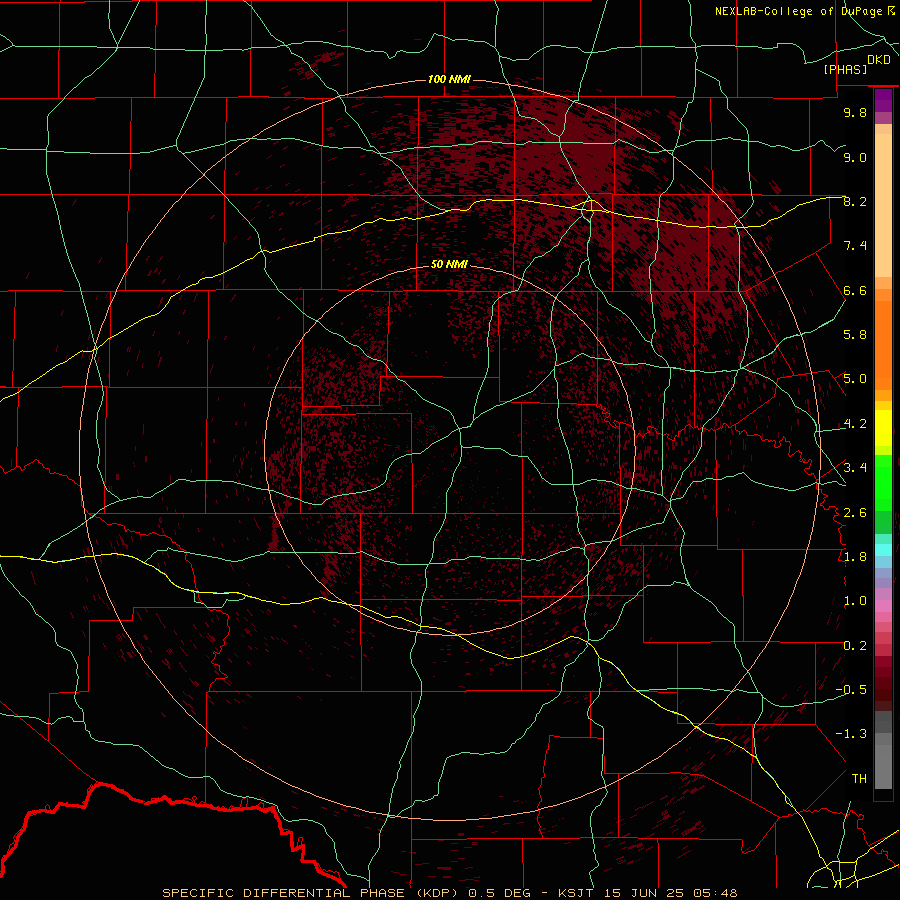Click the 3.4 scale value
The image size is (900, 900).
coord(855,468)
